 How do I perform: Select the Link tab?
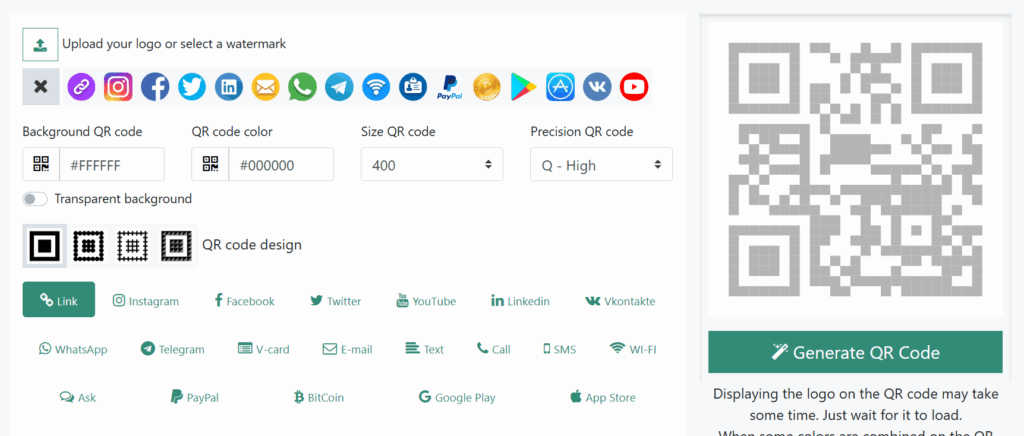coord(59,300)
